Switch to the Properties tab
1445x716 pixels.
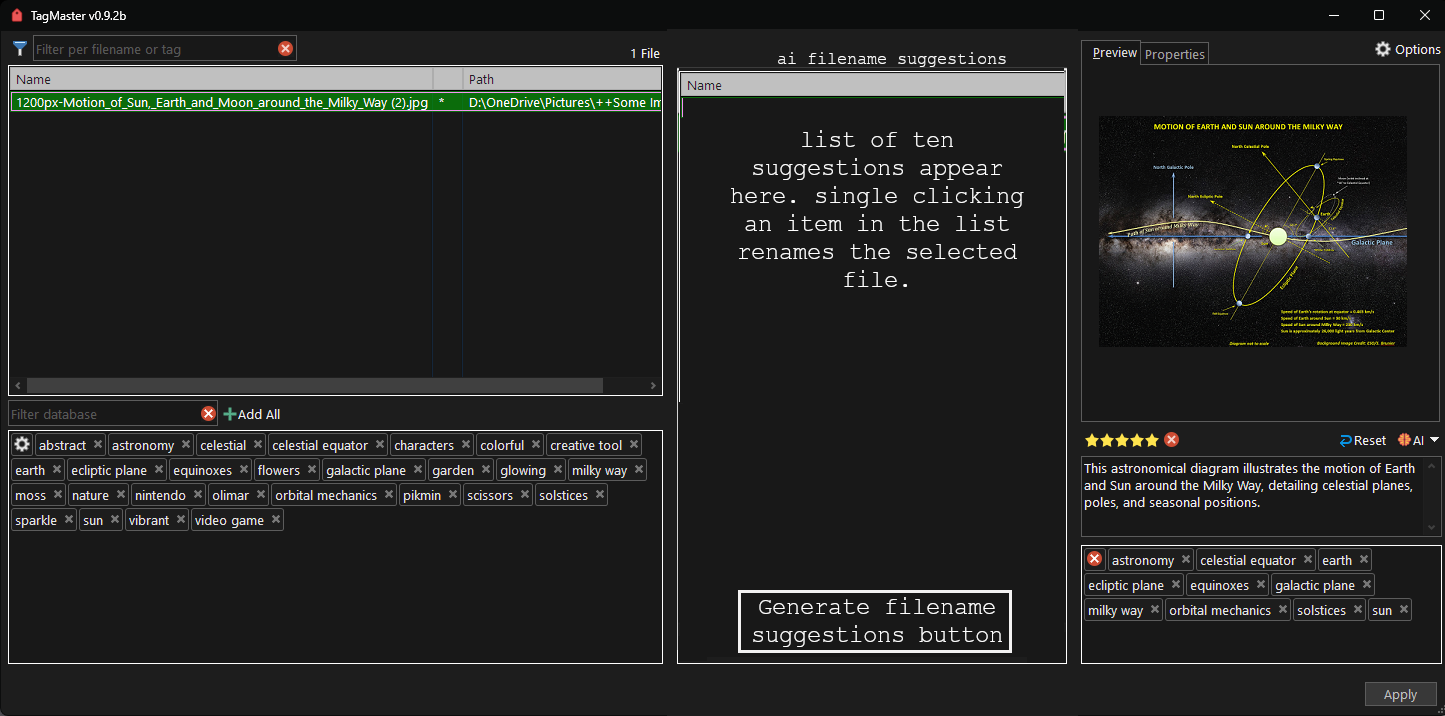pos(1174,54)
